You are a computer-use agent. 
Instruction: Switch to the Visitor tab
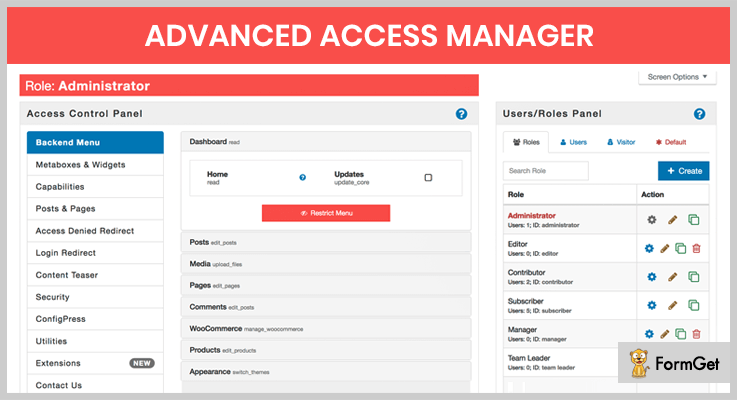click(x=620, y=142)
